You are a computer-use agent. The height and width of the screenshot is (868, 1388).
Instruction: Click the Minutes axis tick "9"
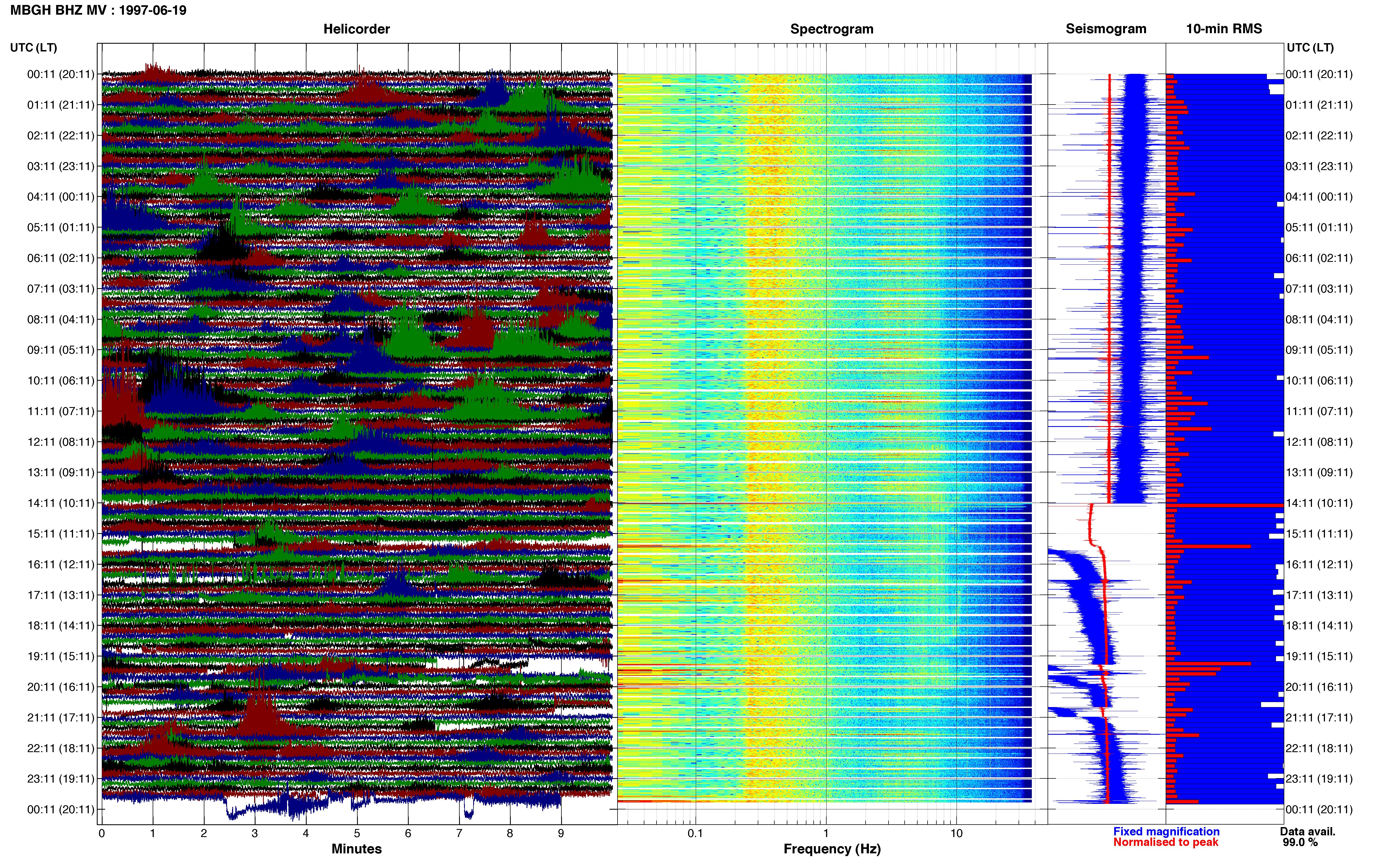(x=561, y=833)
